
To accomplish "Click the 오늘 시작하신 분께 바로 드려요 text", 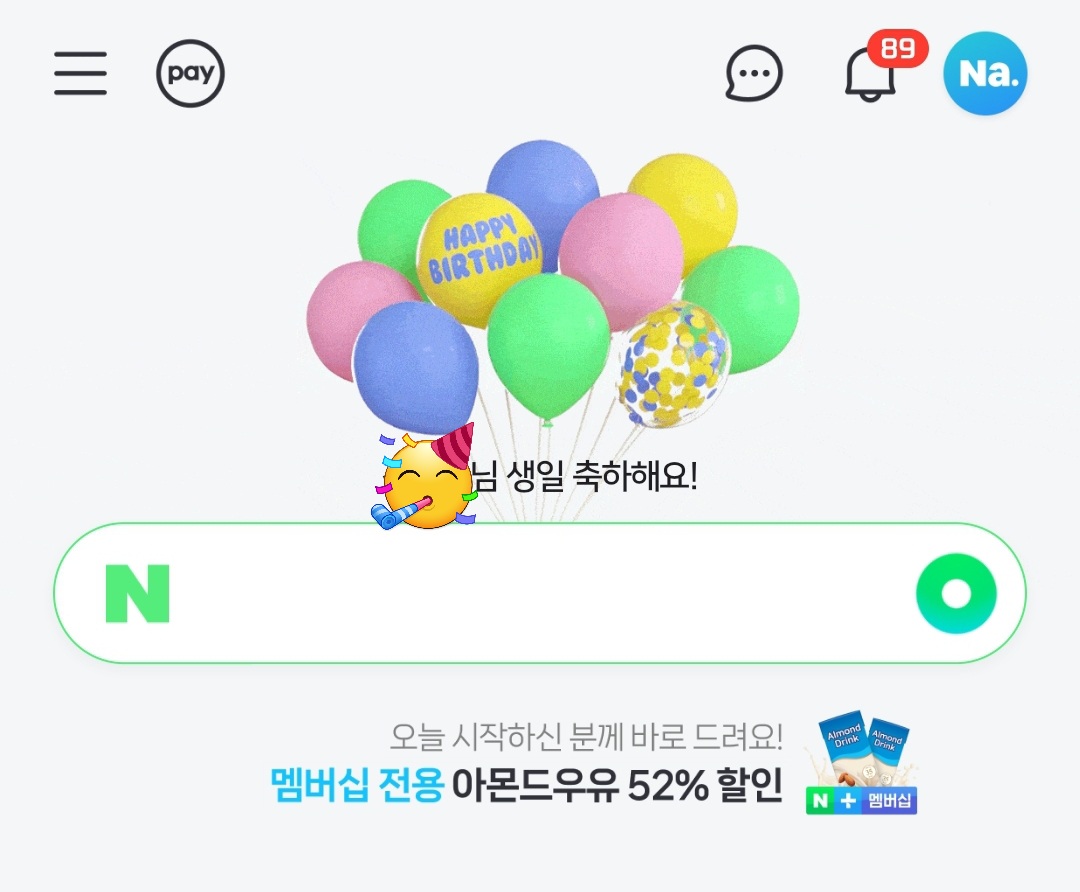I will click(586, 736).
